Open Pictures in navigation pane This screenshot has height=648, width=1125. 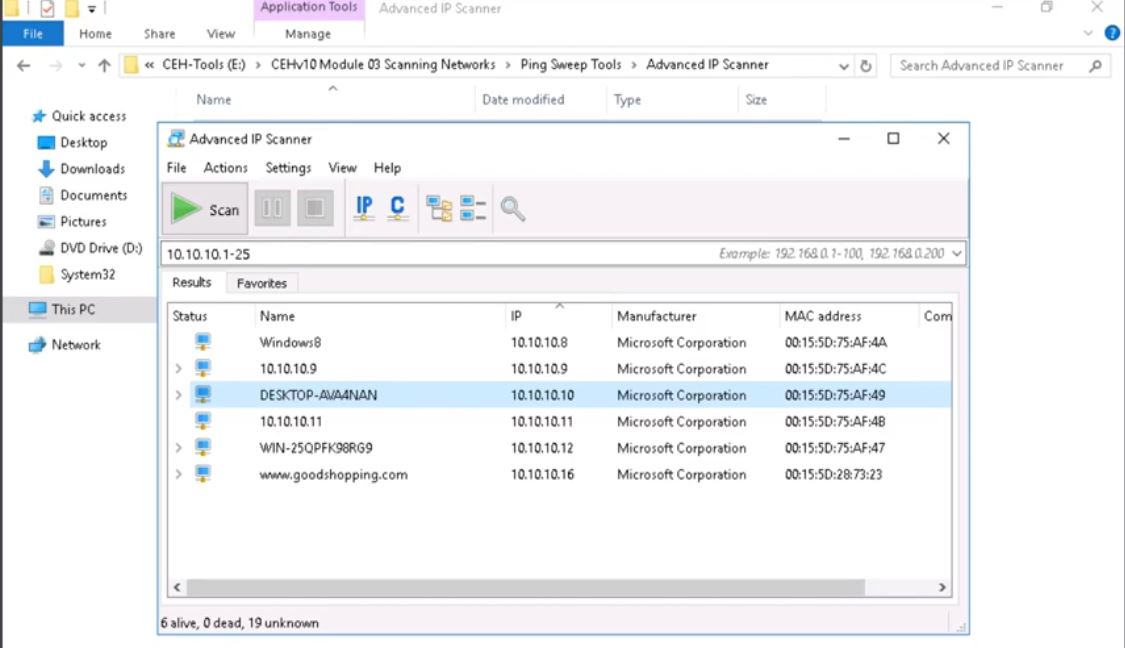(83, 222)
